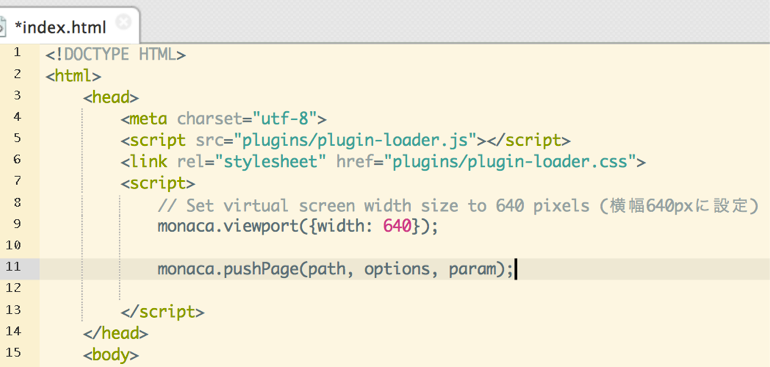Image resolution: width=770 pixels, height=367 pixels.
Task: Click line number 2 in gutter
Action: [17, 74]
